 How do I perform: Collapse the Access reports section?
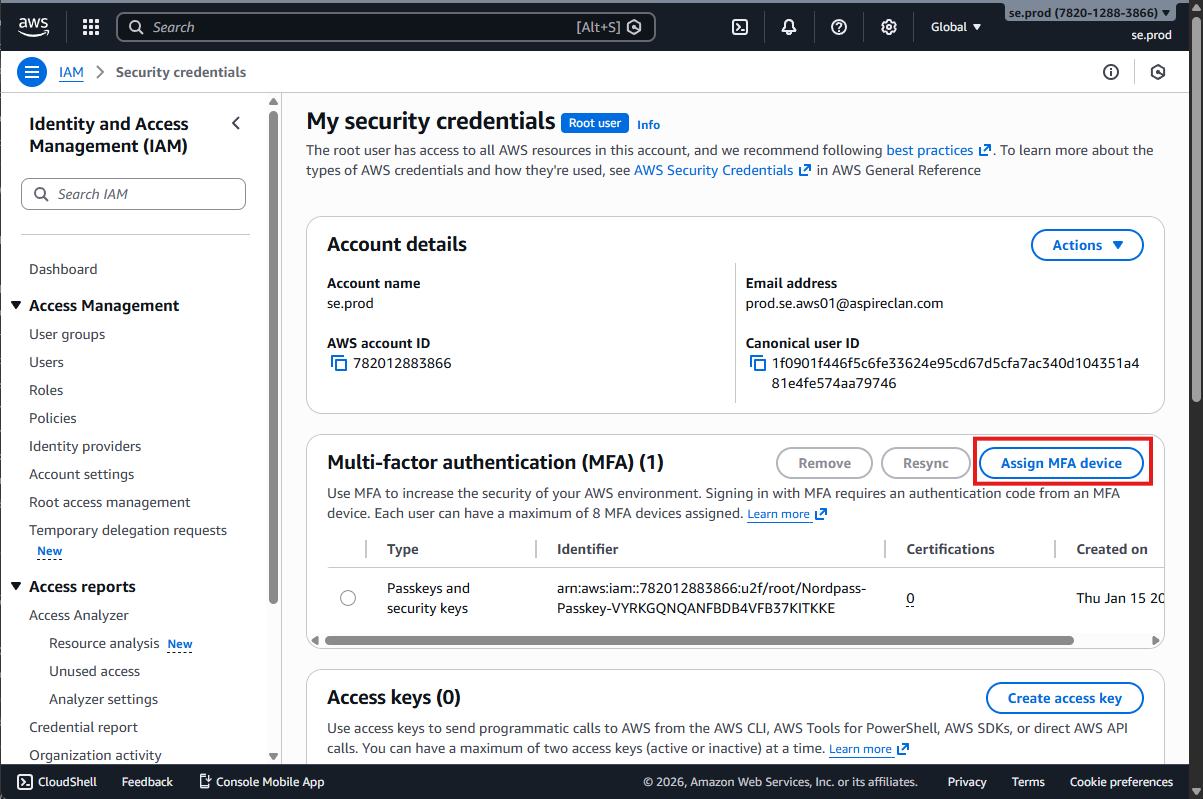point(16,586)
